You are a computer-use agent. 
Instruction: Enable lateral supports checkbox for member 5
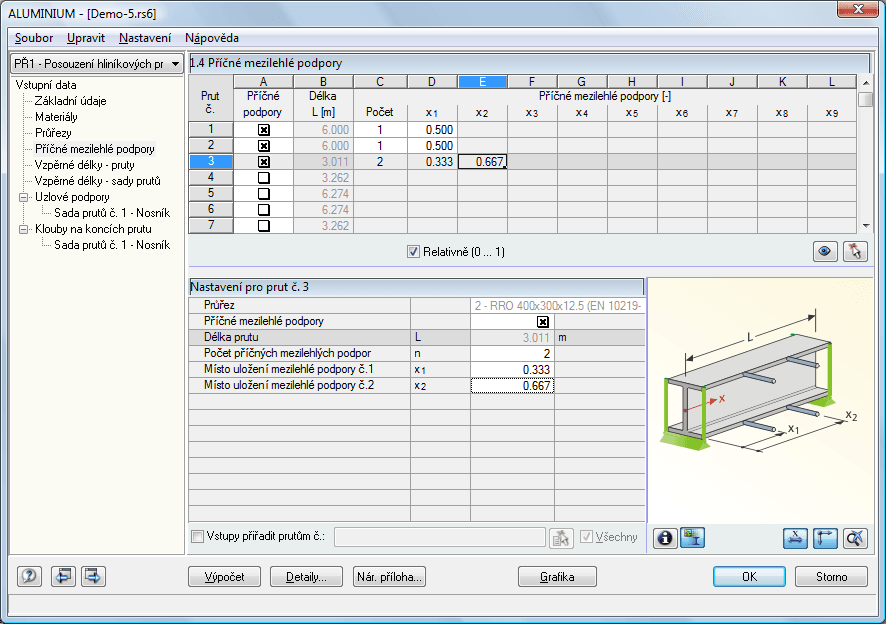click(263, 193)
